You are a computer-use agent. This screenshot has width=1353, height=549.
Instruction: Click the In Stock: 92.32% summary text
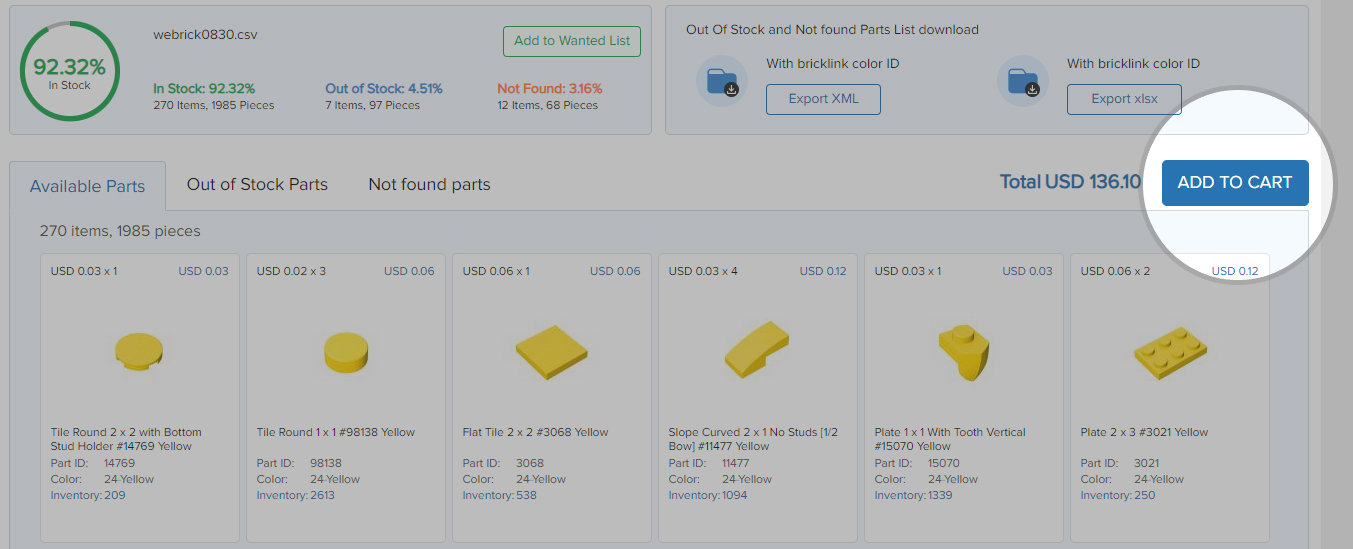point(204,89)
